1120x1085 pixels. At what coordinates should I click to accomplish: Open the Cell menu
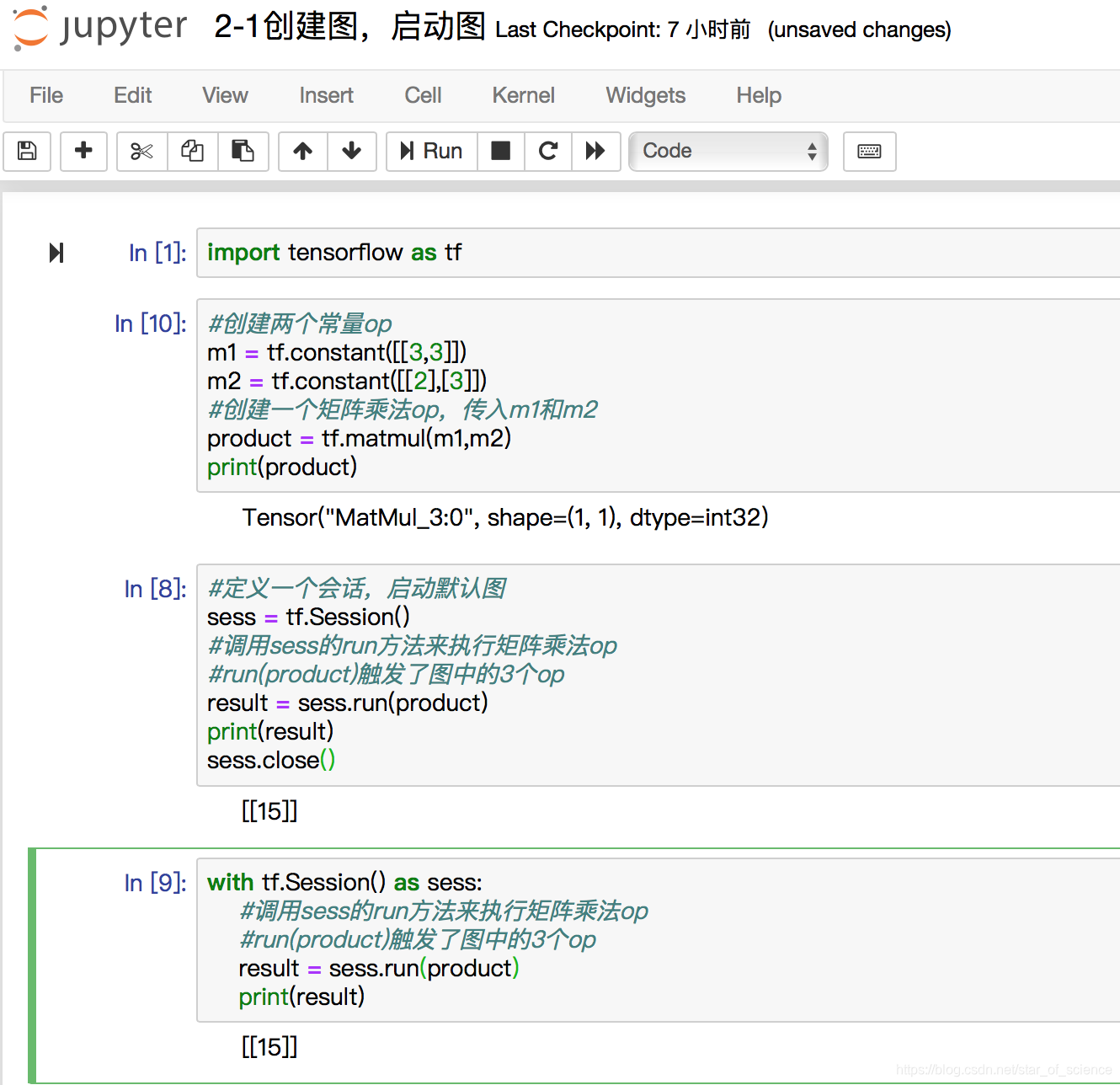pos(423,95)
